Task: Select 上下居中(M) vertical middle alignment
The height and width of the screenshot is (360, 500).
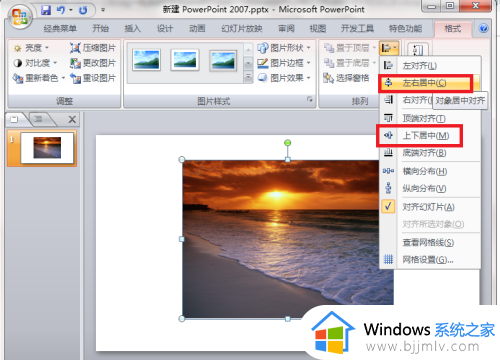Action: click(x=420, y=136)
